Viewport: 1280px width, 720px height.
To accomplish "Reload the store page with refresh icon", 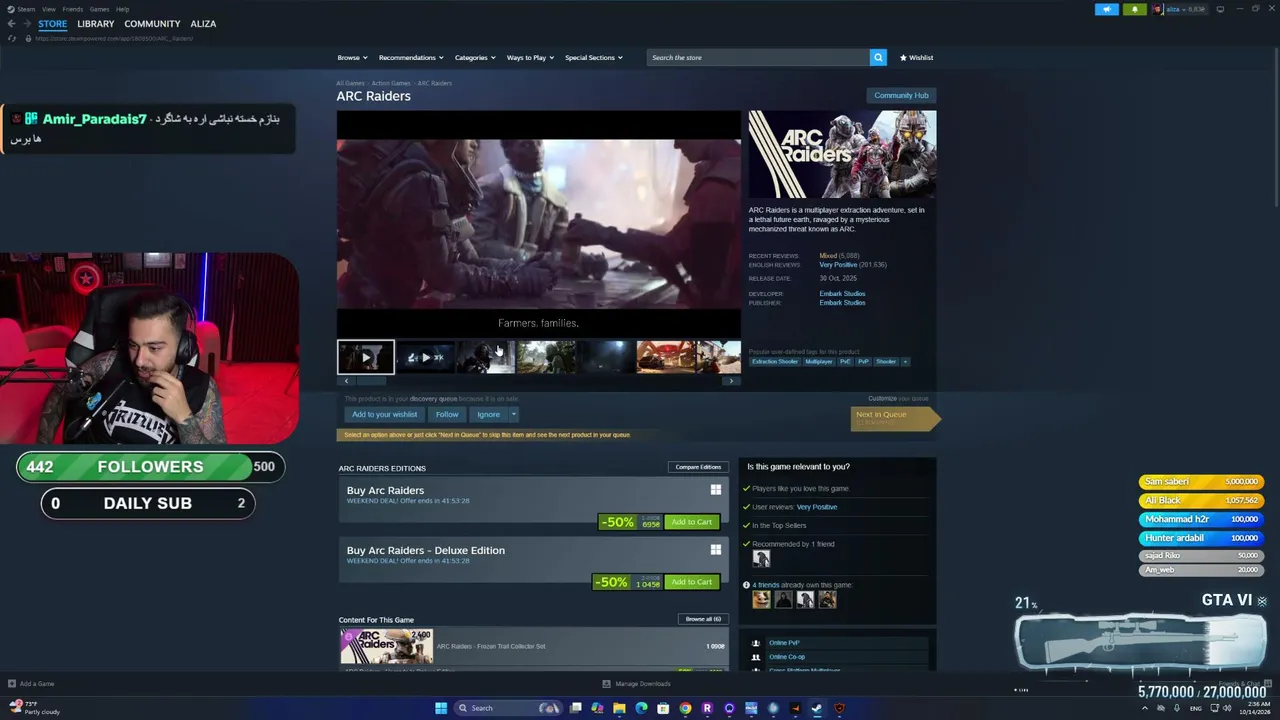I will (x=12, y=38).
